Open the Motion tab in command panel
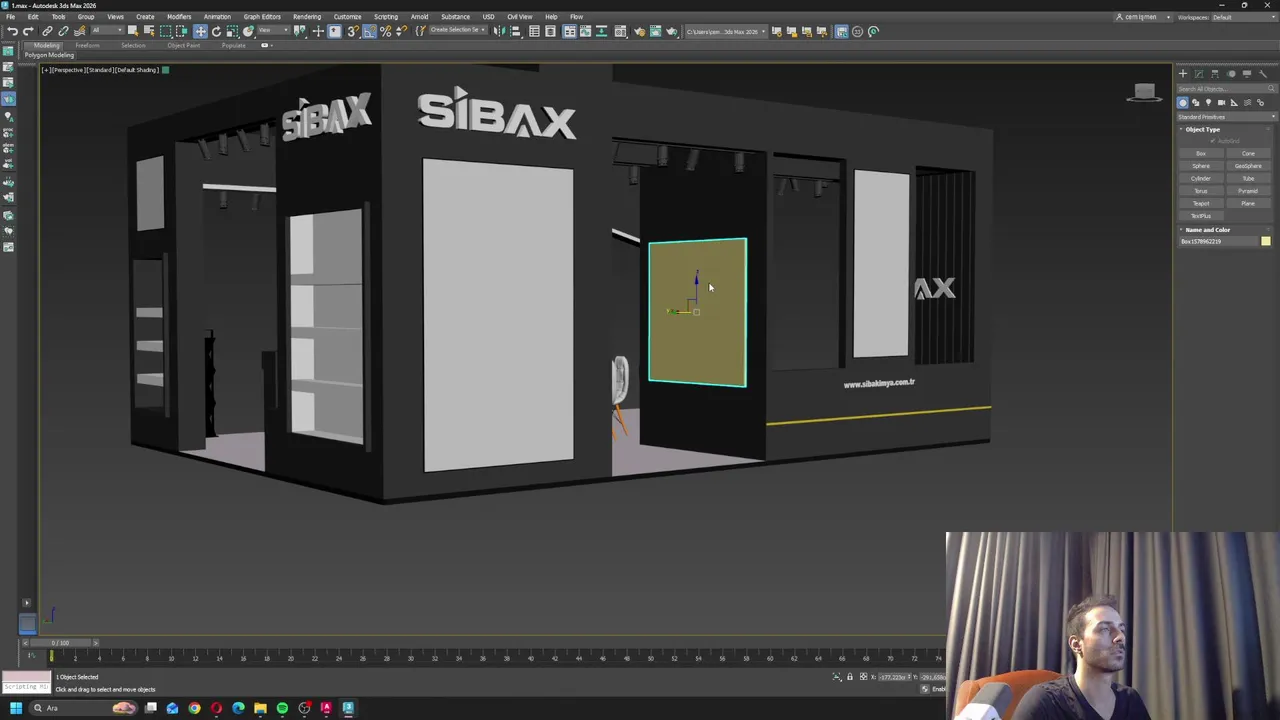1280x720 pixels. pos(1231,74)
